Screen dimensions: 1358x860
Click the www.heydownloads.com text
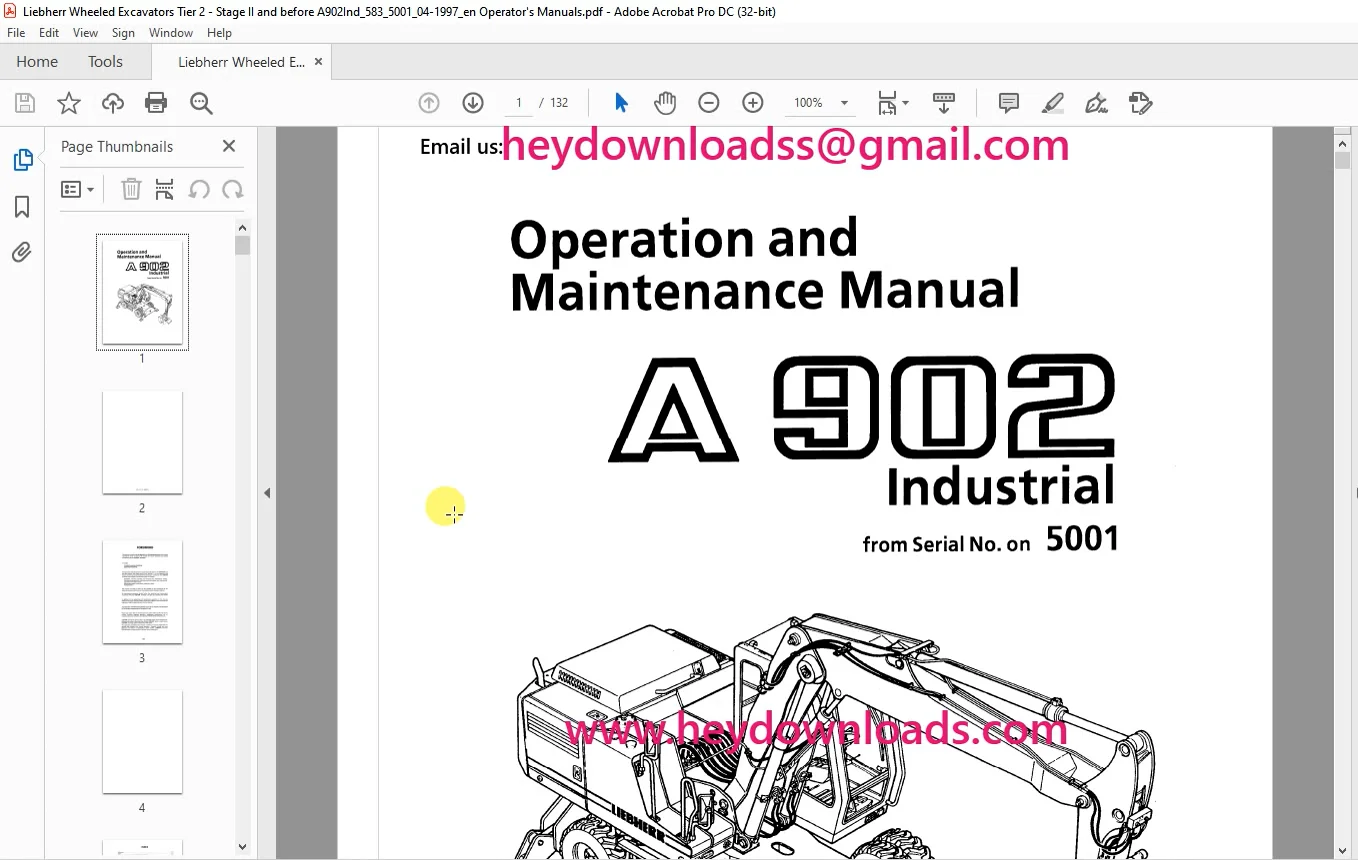click(x=816, y=730)
